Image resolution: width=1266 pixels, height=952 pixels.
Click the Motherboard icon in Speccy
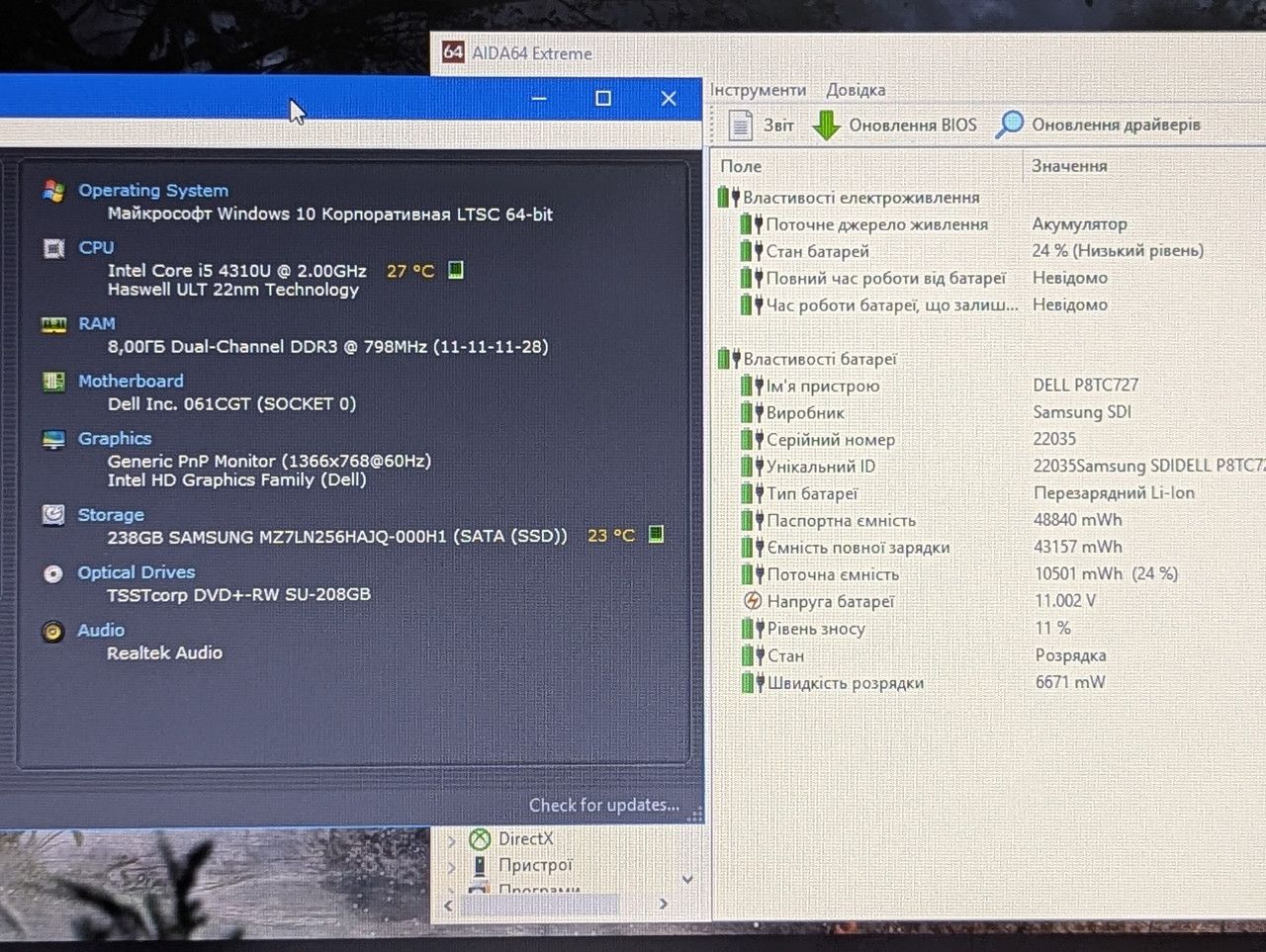53,382
